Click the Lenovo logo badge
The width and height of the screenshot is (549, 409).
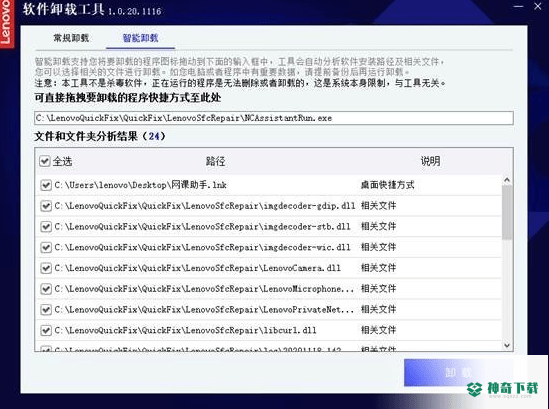pos(6,24)
